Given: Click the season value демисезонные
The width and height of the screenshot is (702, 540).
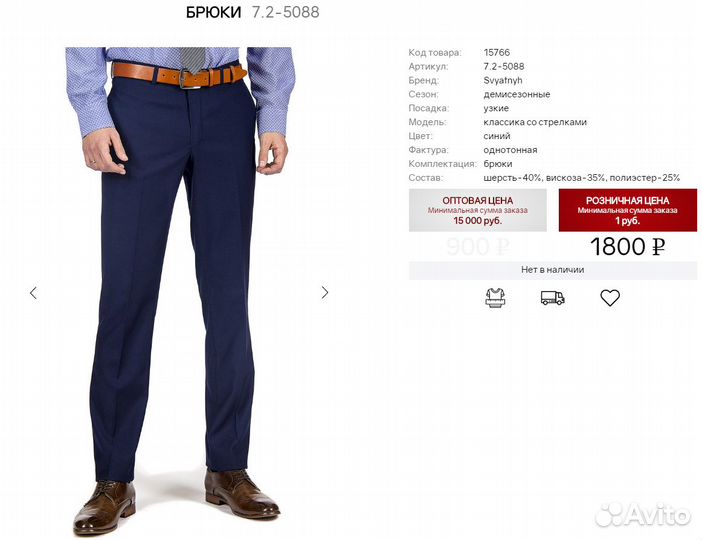Looking at the screenshot, I should (517, 94).
